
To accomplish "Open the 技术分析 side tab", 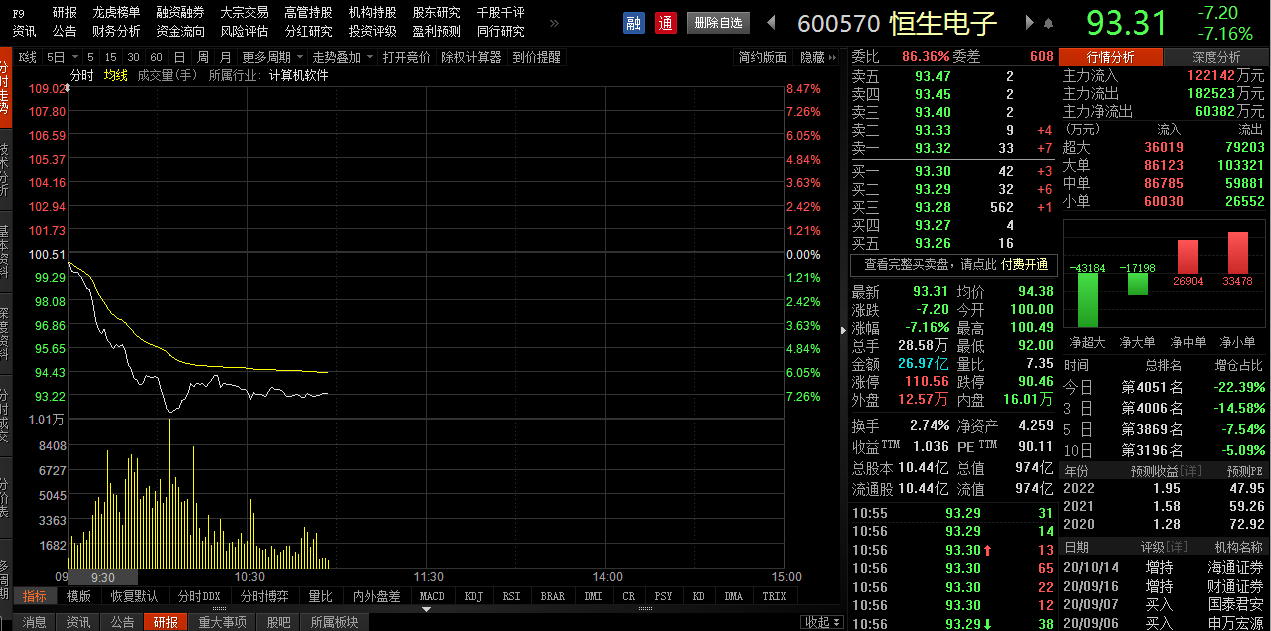I will coord(6,168).
